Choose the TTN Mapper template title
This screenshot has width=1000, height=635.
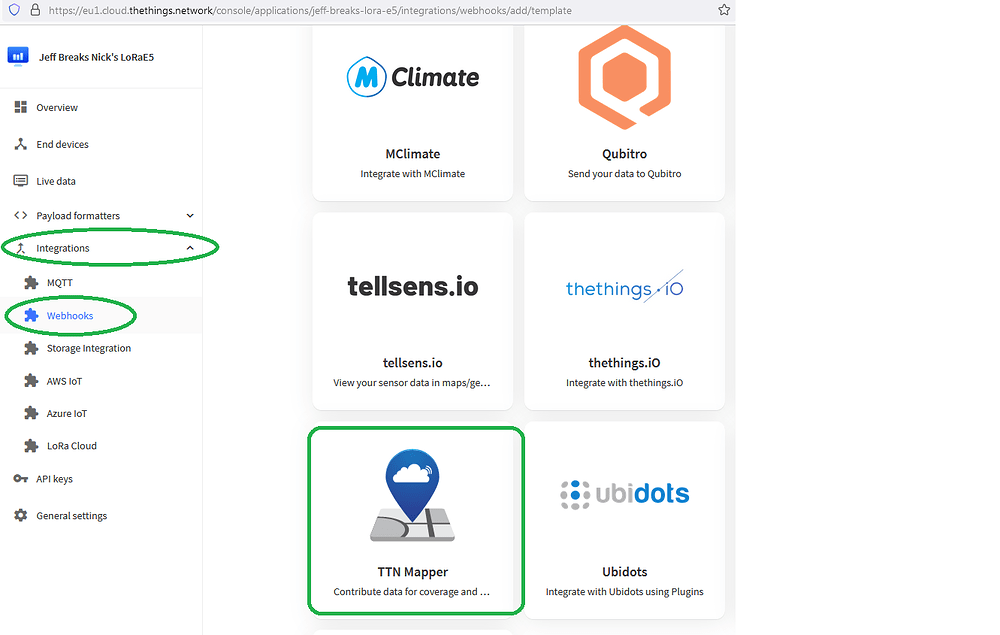point(413,572)
